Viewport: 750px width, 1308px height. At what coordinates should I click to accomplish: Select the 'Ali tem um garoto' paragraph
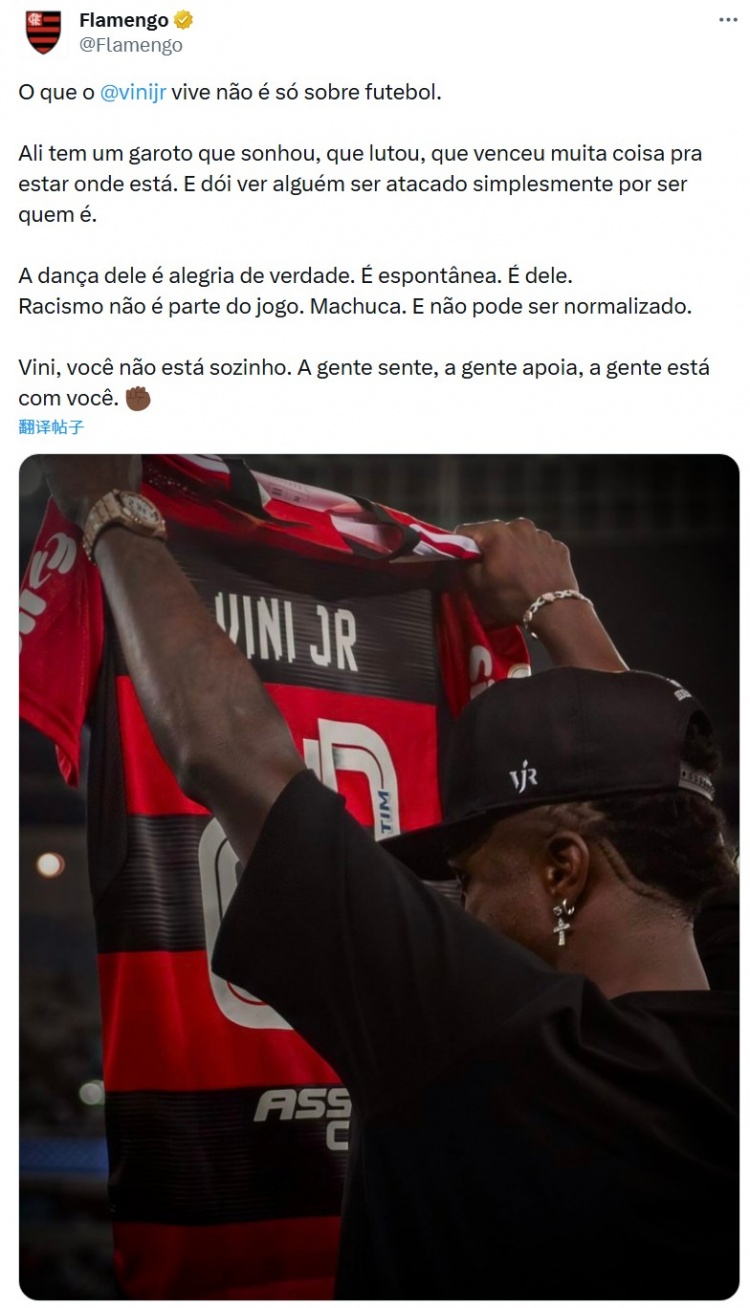[360, 184]
